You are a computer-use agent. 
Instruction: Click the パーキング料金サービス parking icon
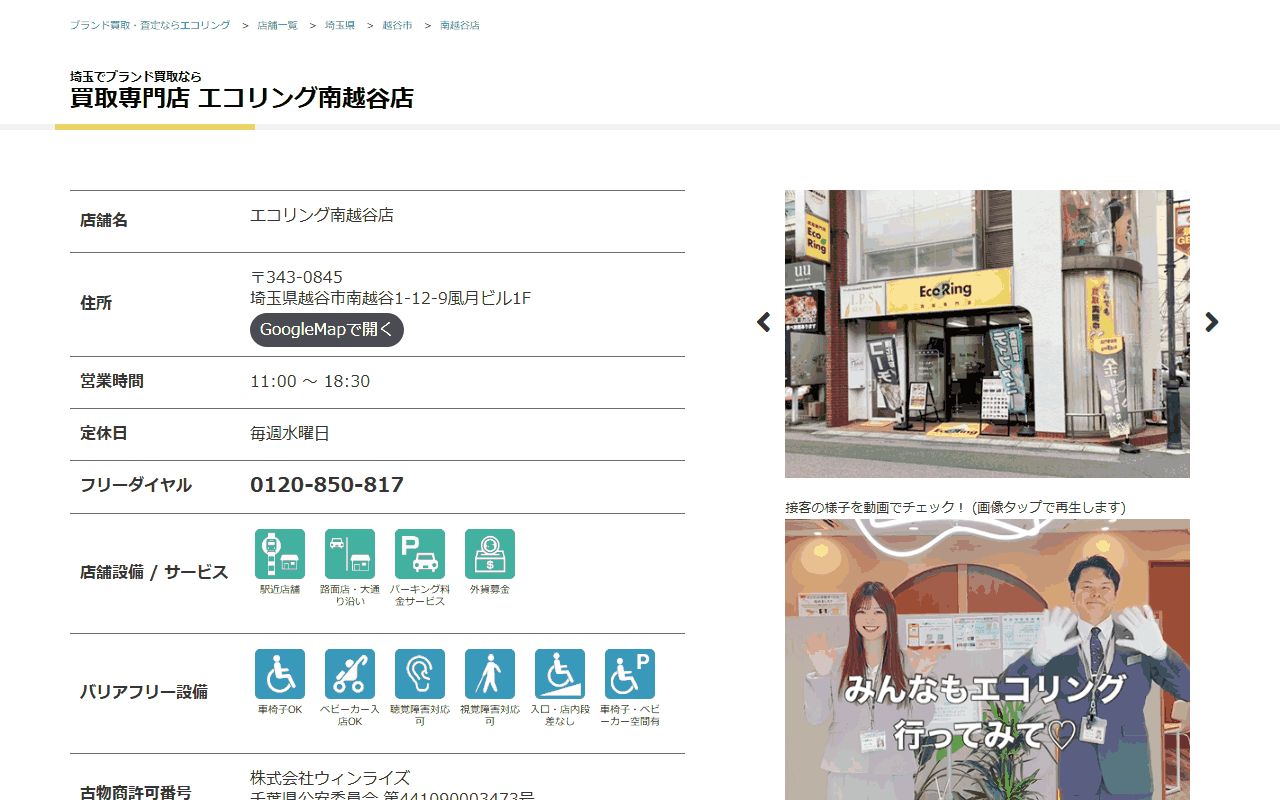point(420,554)
